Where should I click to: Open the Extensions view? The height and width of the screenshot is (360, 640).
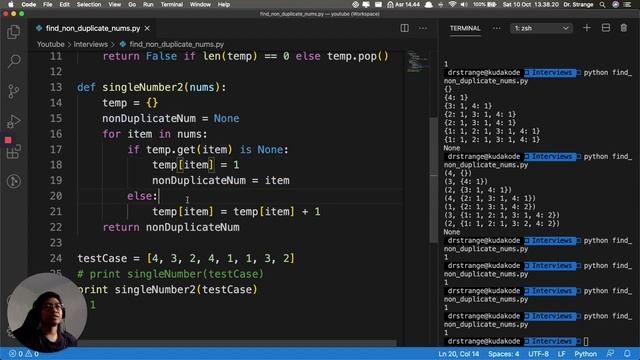[13, 151]
